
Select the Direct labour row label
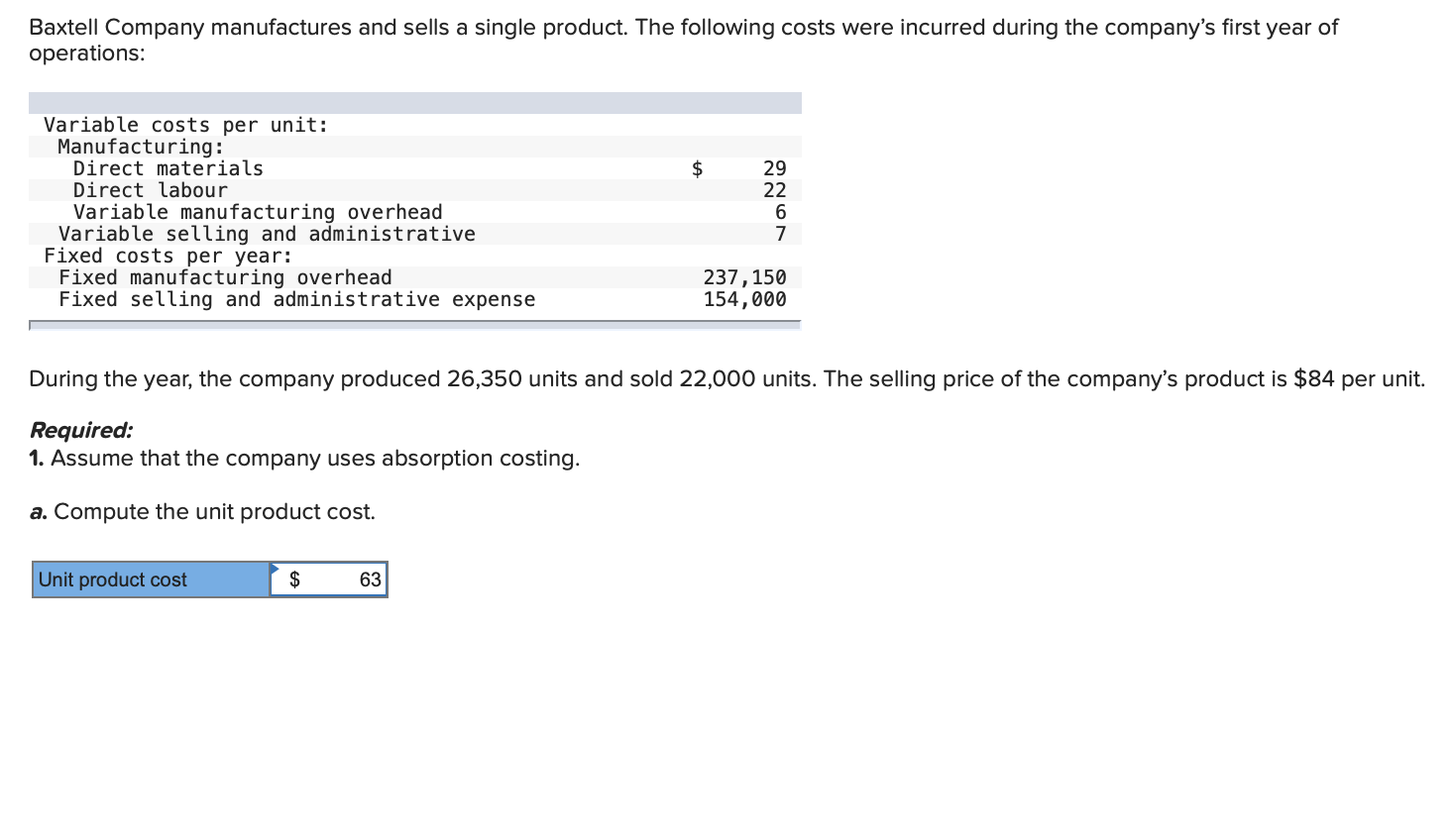(x=150, y=190)
